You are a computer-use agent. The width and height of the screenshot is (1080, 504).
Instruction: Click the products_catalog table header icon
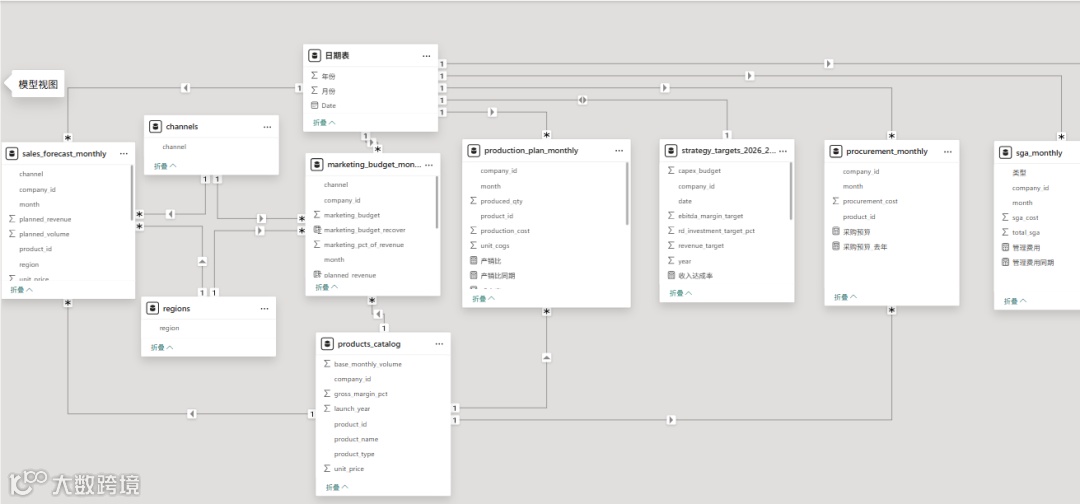point(328,344)
